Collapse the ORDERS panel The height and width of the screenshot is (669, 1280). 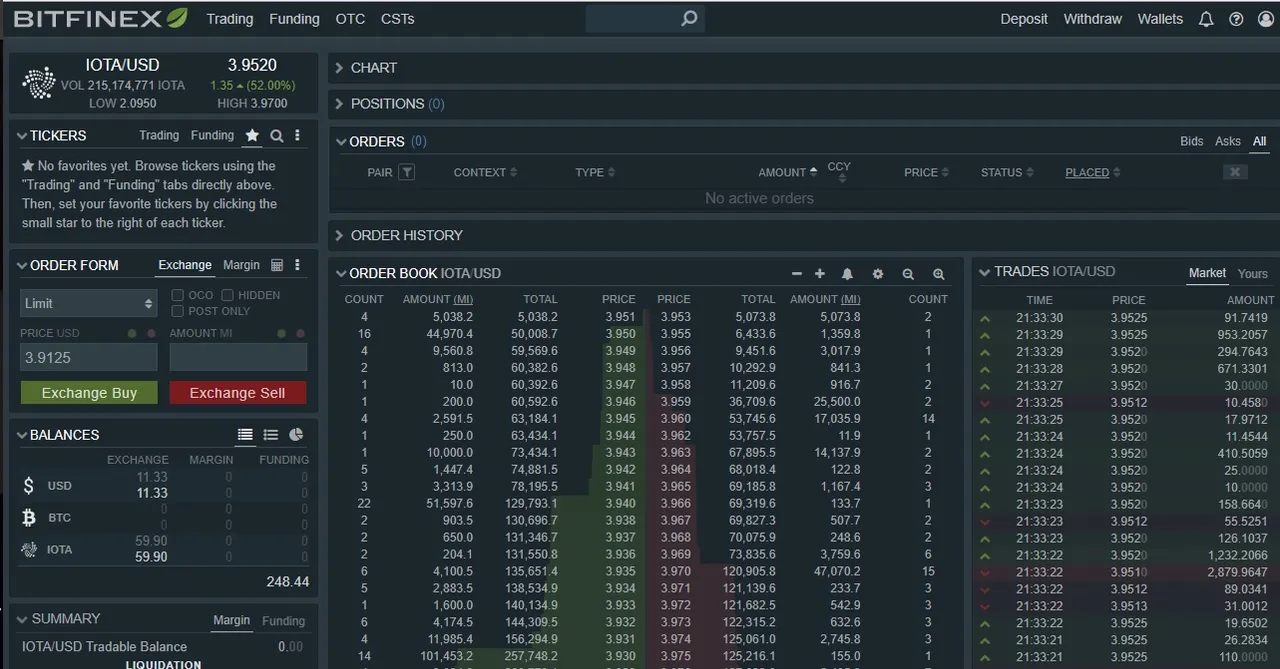pos(341,142)
